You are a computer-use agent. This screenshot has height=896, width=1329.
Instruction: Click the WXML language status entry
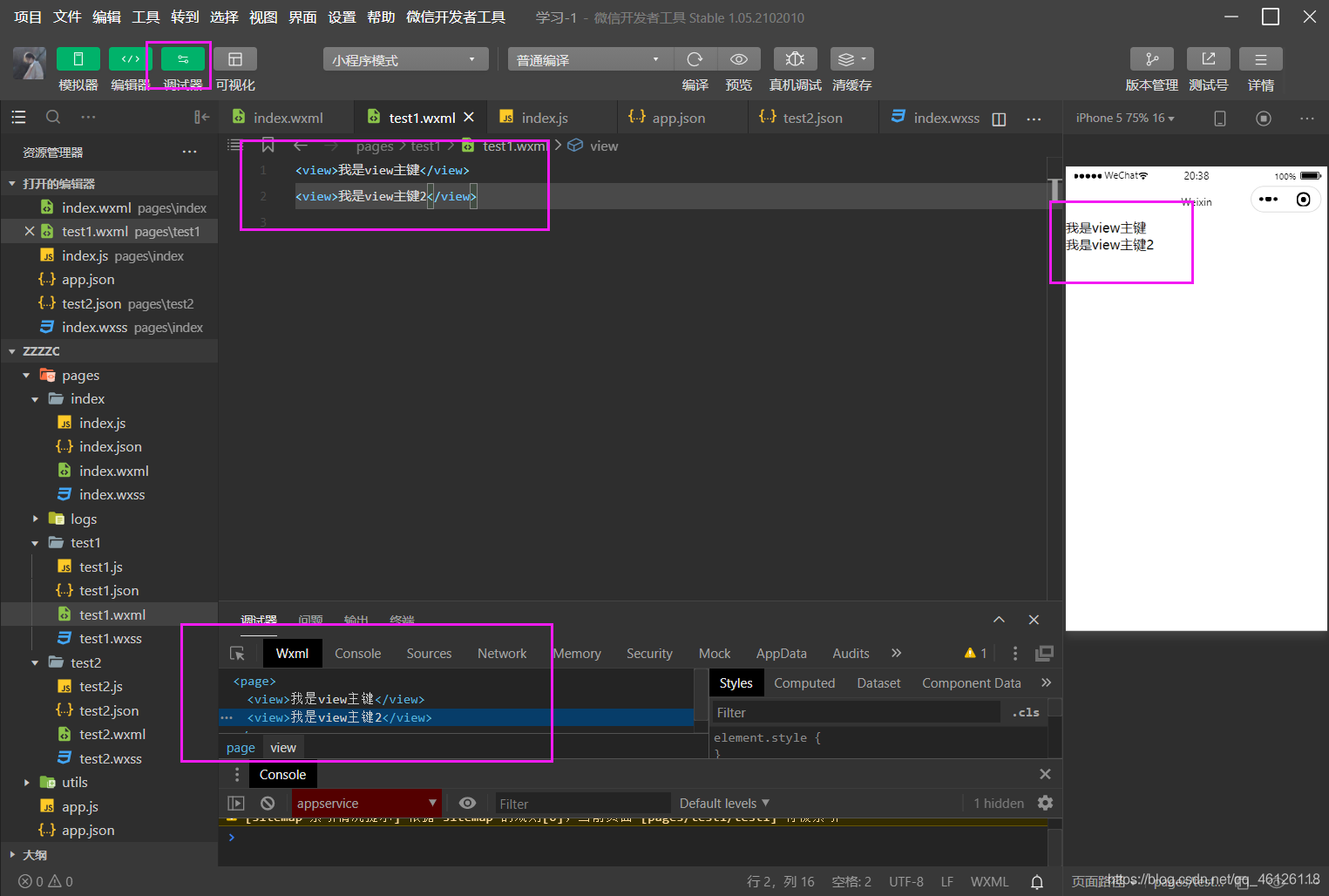coord(989,882)
